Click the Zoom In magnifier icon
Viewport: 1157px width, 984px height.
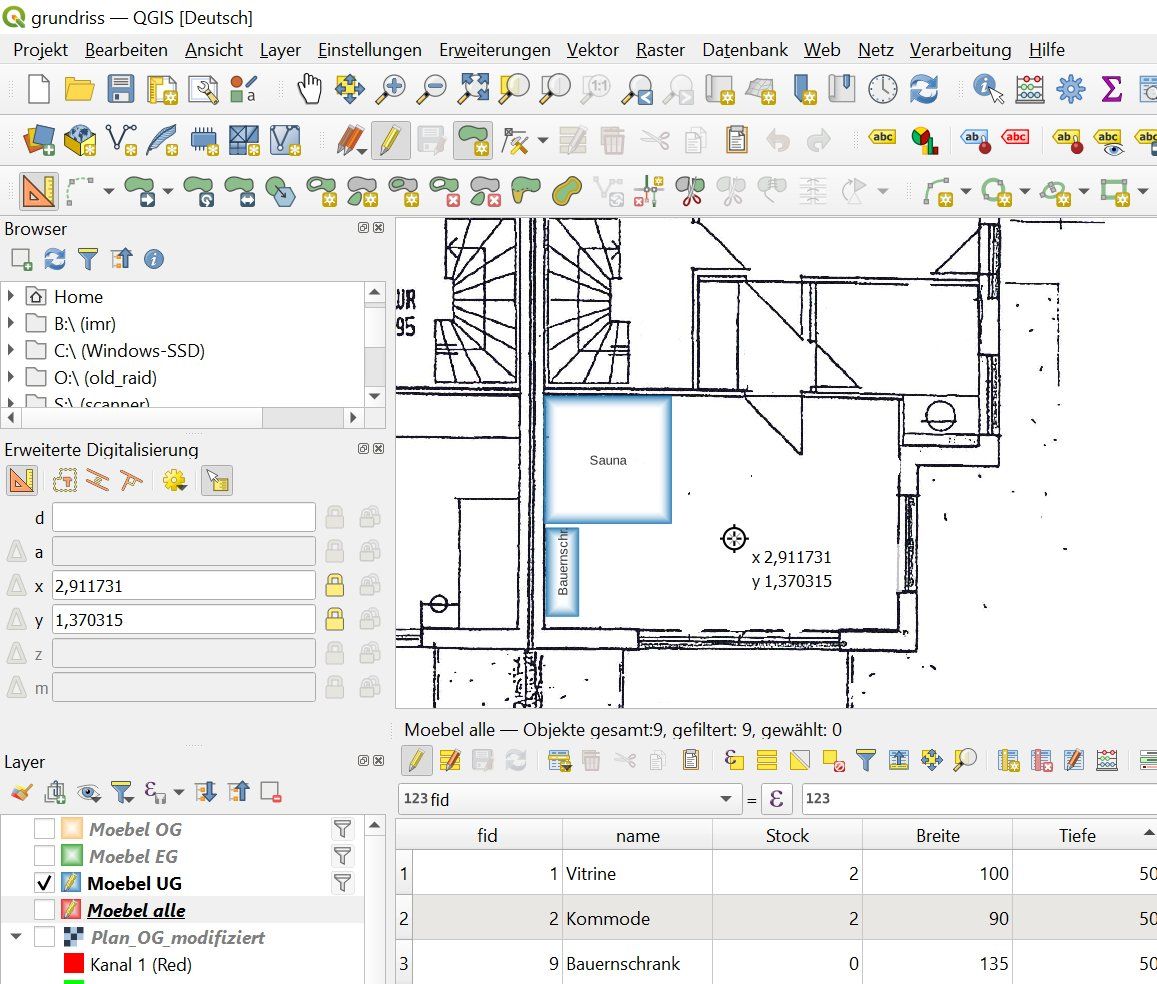coord(391,90)
